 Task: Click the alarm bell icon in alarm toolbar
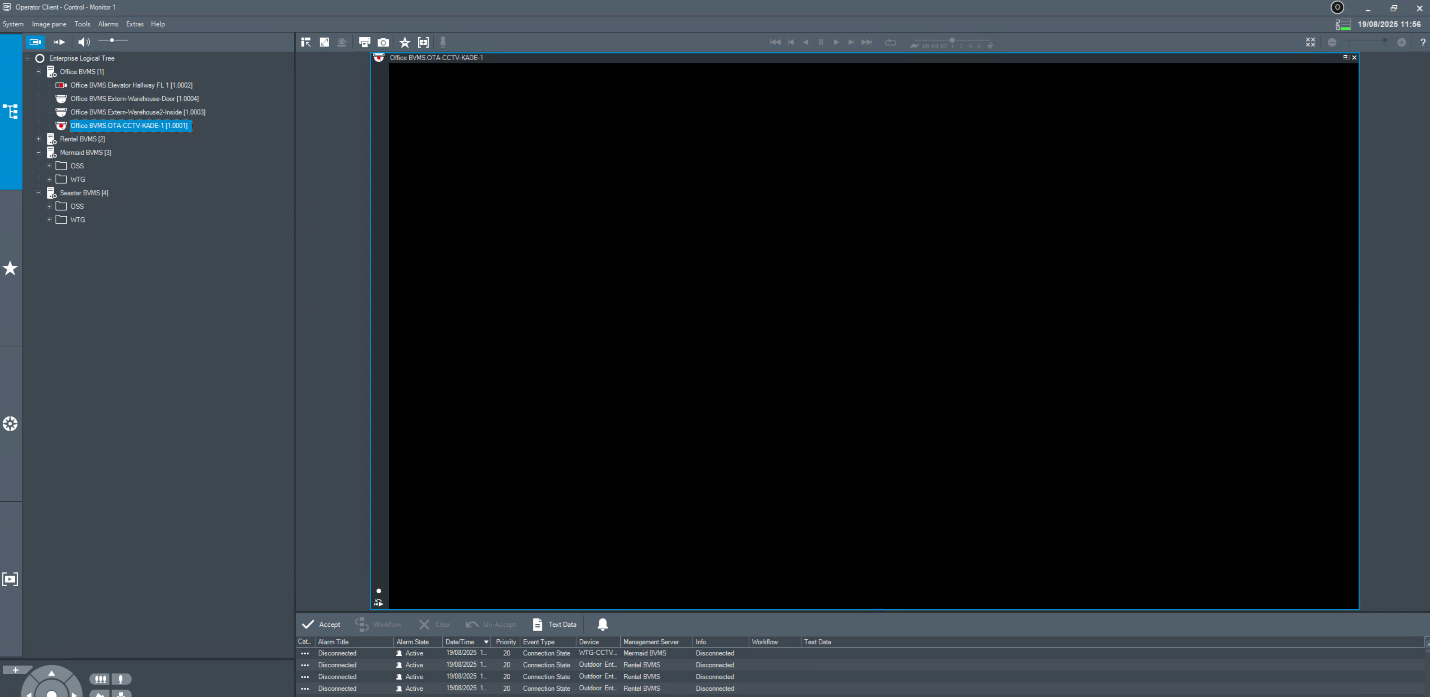602,624
